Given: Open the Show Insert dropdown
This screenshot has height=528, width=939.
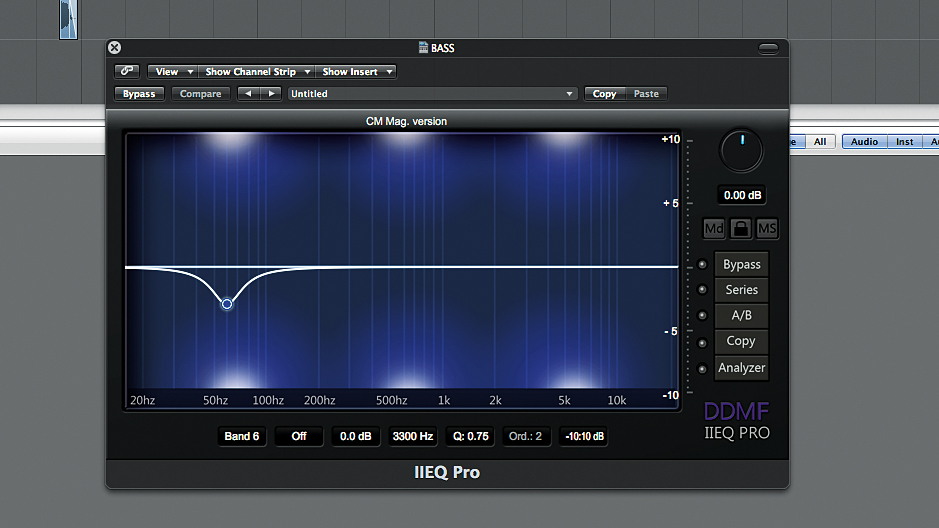Looking at the screenshot, I should (x=356, y=71).
